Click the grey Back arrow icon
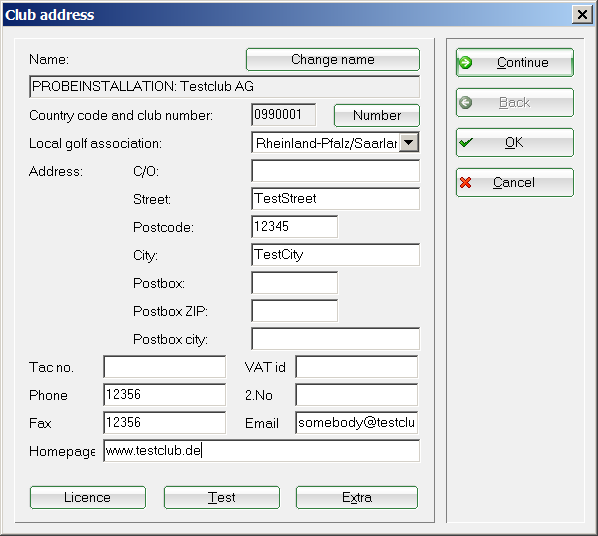This screenshot has width=598, height=536. click(465, 103)
